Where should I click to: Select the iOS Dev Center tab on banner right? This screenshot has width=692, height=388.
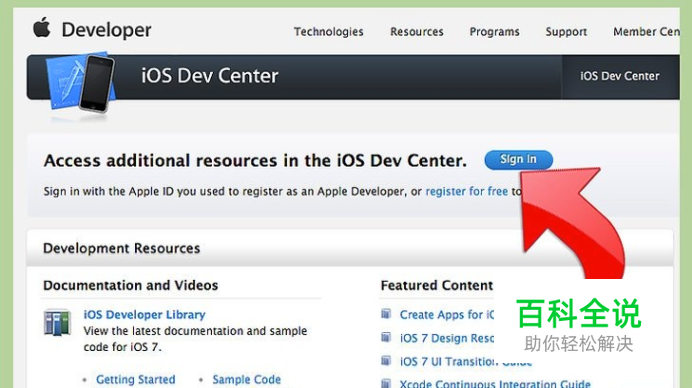click(x=620, y=76)
